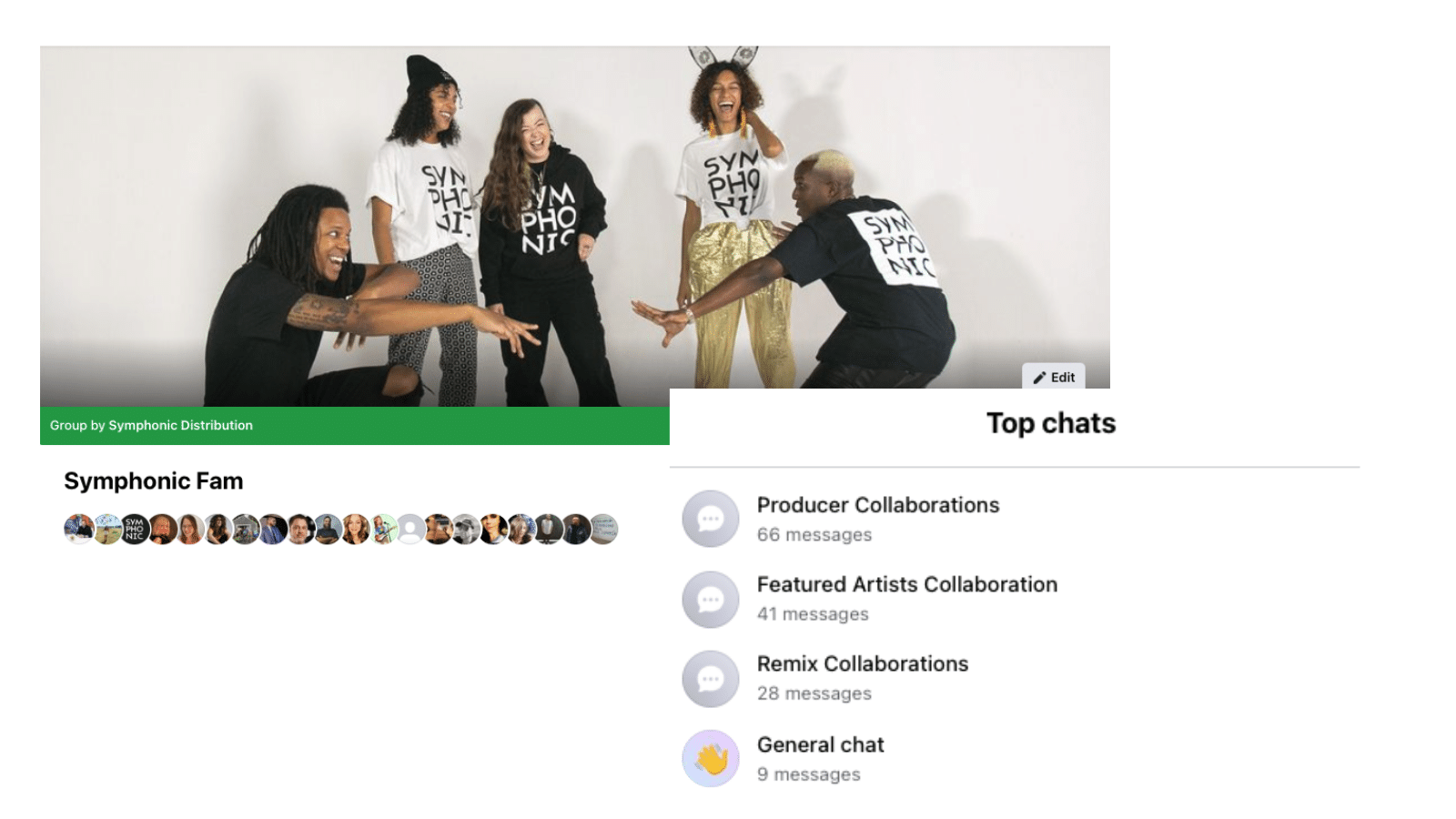Open the General chat title
This screenshot has width=1456, height=819.
[820, 744]
